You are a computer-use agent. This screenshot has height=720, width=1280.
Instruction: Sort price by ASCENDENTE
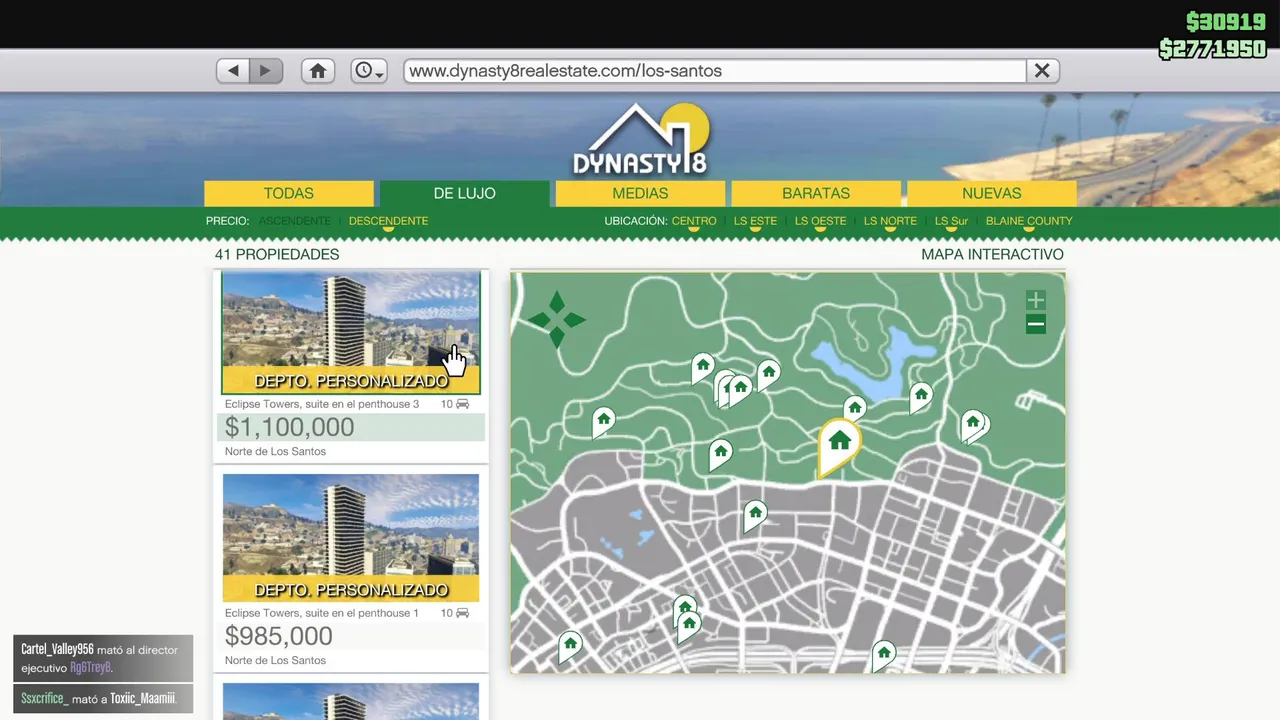pyautogui.click(x=294, y=221)
